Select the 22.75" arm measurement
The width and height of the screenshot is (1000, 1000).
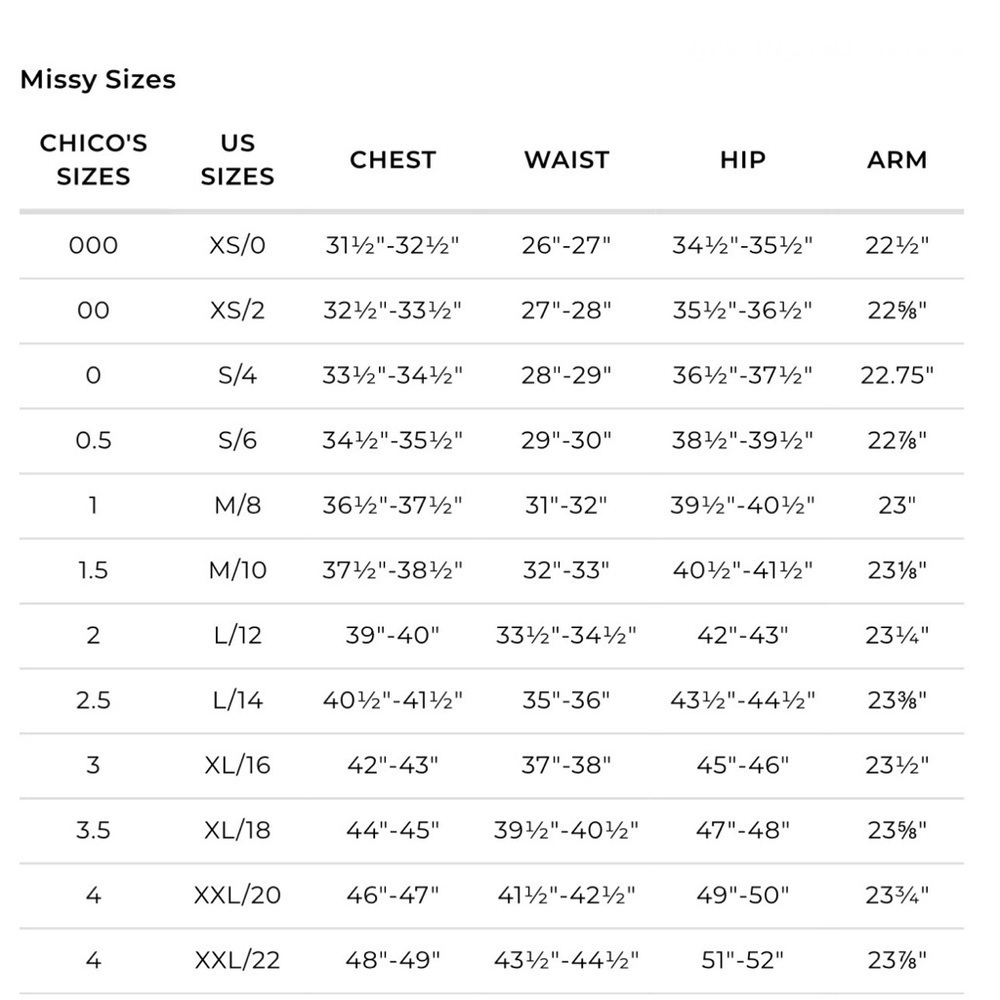[x=897, y=376]
